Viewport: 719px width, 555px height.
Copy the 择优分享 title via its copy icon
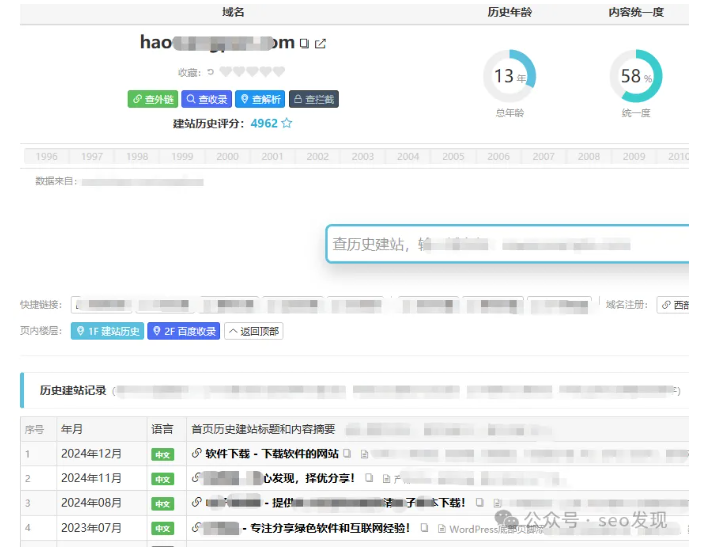click(x=369, y=478)
